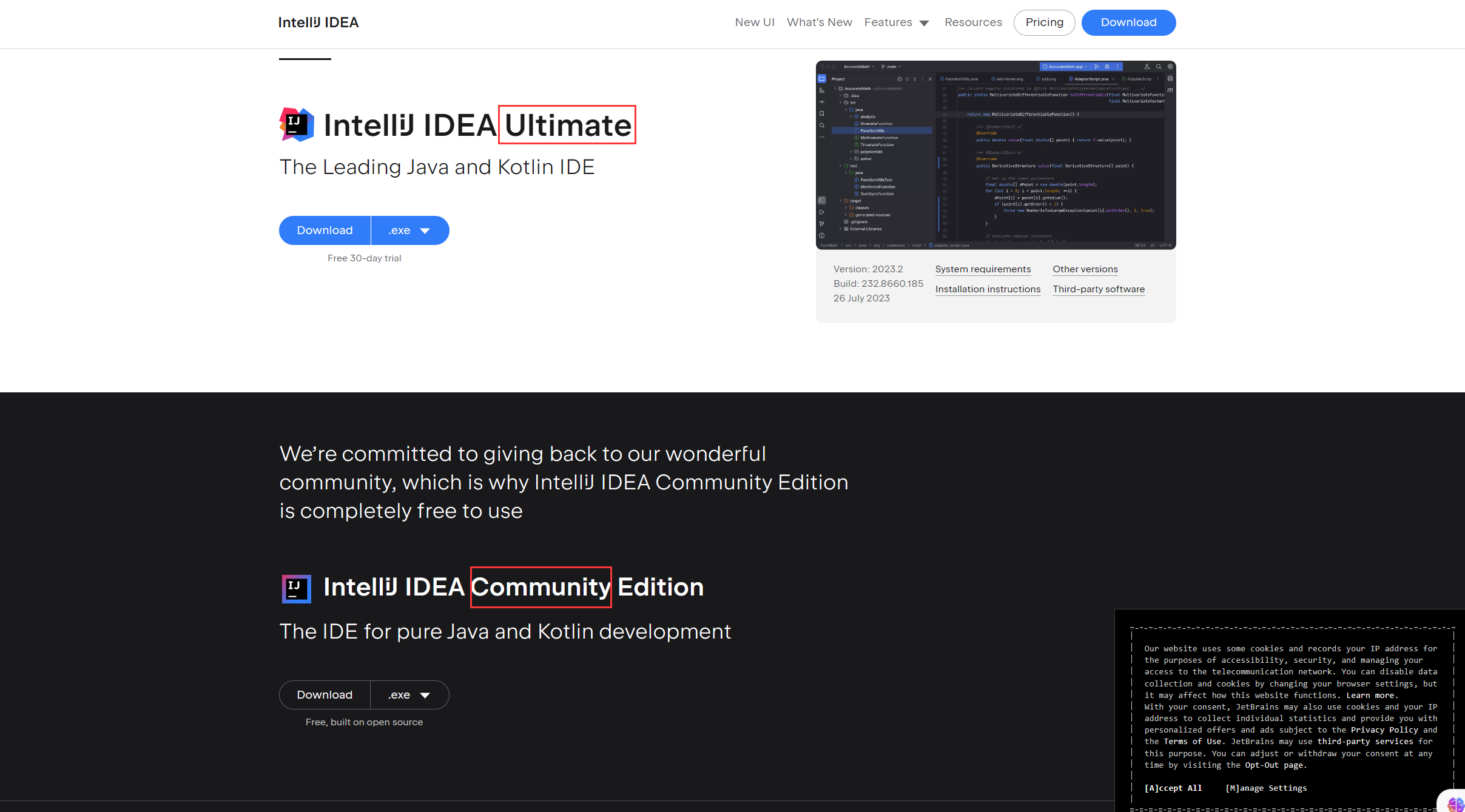Viewport: 1465px width, 812px height.
Task: Click the blue header Download button
Action: 1128,22
